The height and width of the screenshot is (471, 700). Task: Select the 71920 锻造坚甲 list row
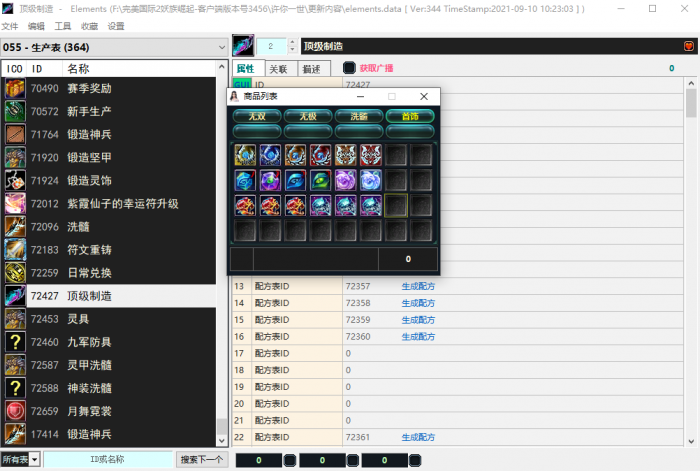pos(110,157)
